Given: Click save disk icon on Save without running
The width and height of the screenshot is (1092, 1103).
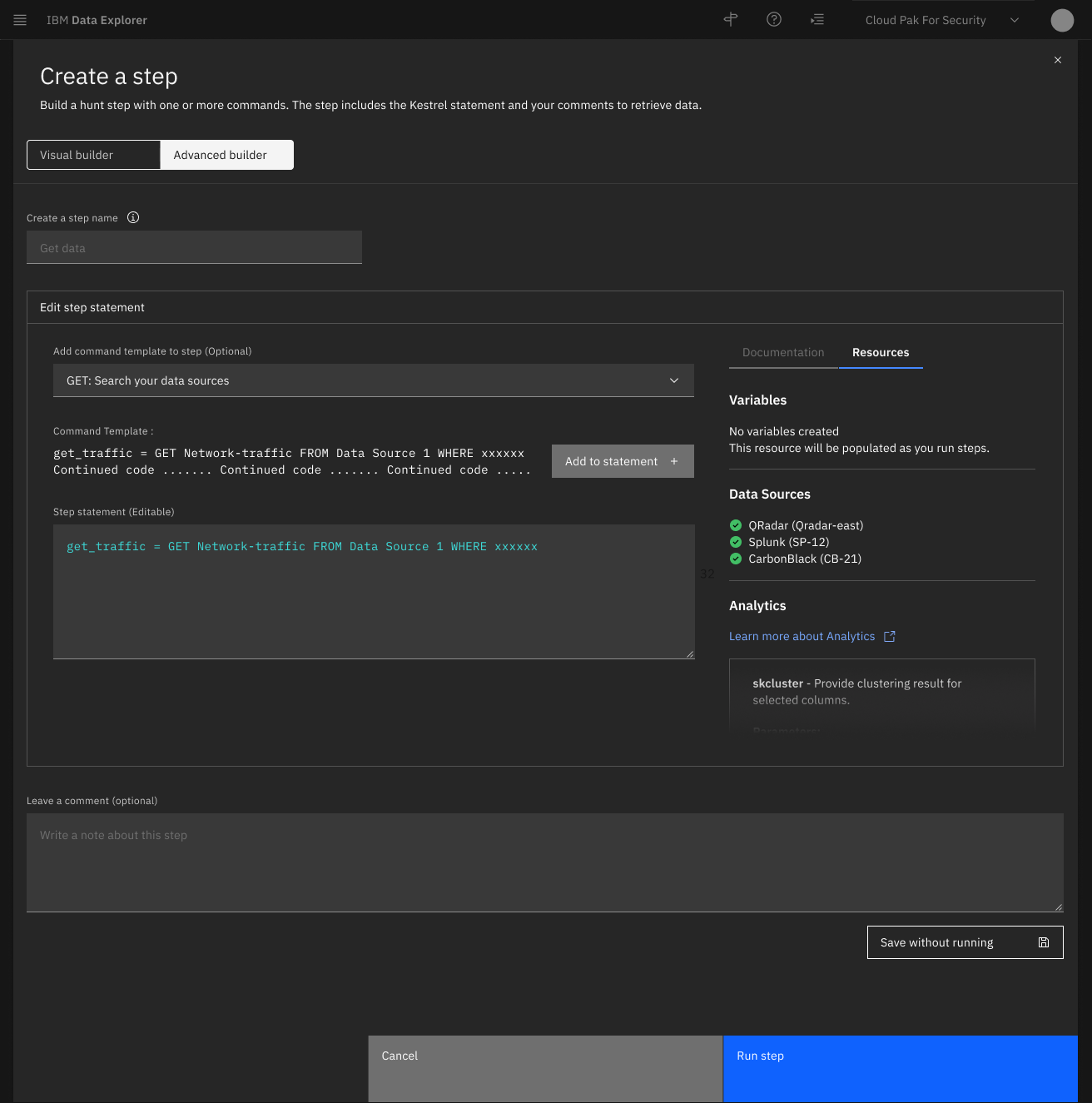Looking at the screenshot, I should point(1044,942).
